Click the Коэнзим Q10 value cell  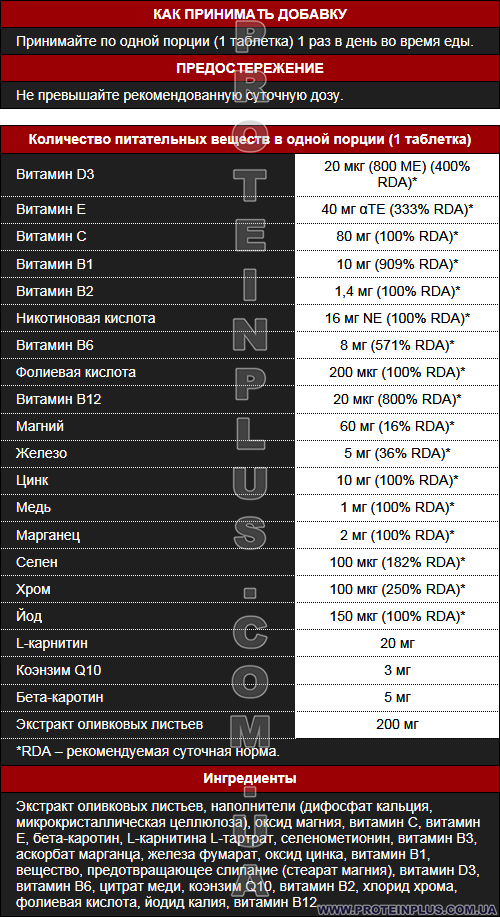click(397, 670)
